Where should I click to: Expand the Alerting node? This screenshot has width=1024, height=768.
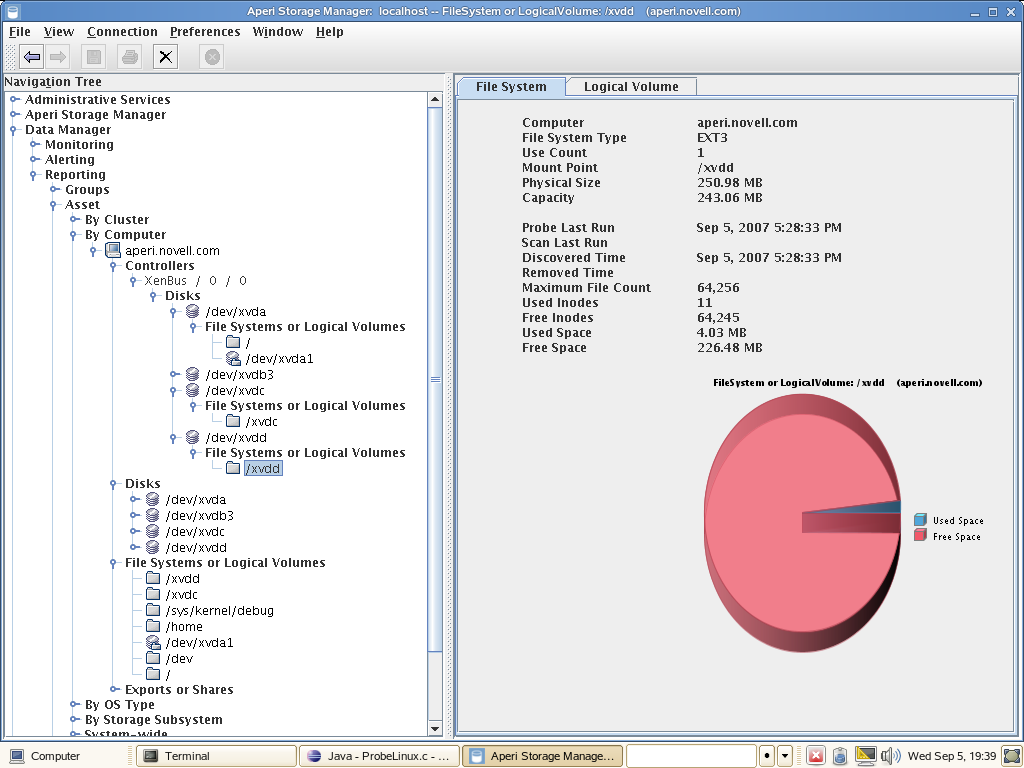click(35, 159)
